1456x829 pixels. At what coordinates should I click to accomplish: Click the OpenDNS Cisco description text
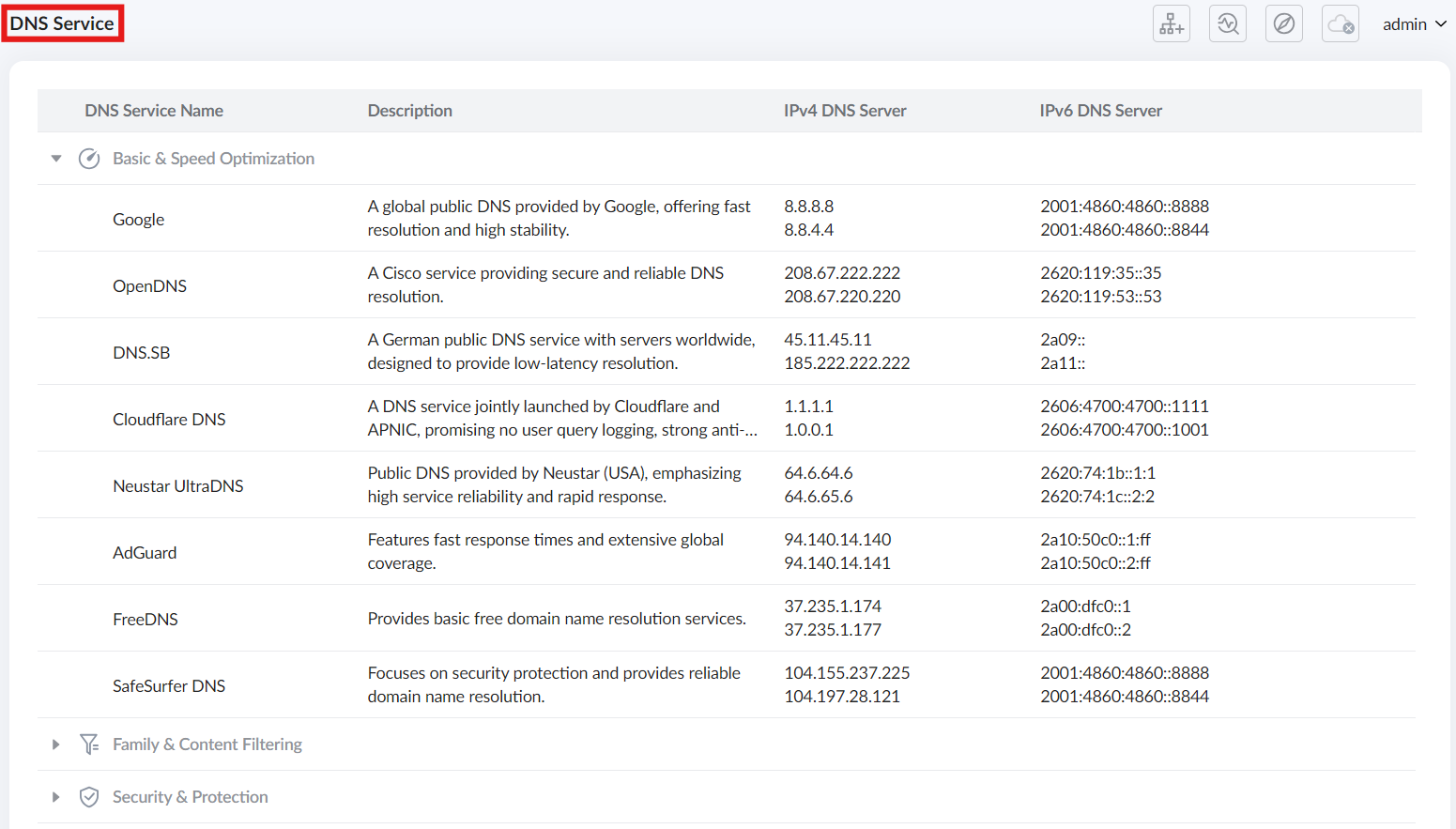545,284
